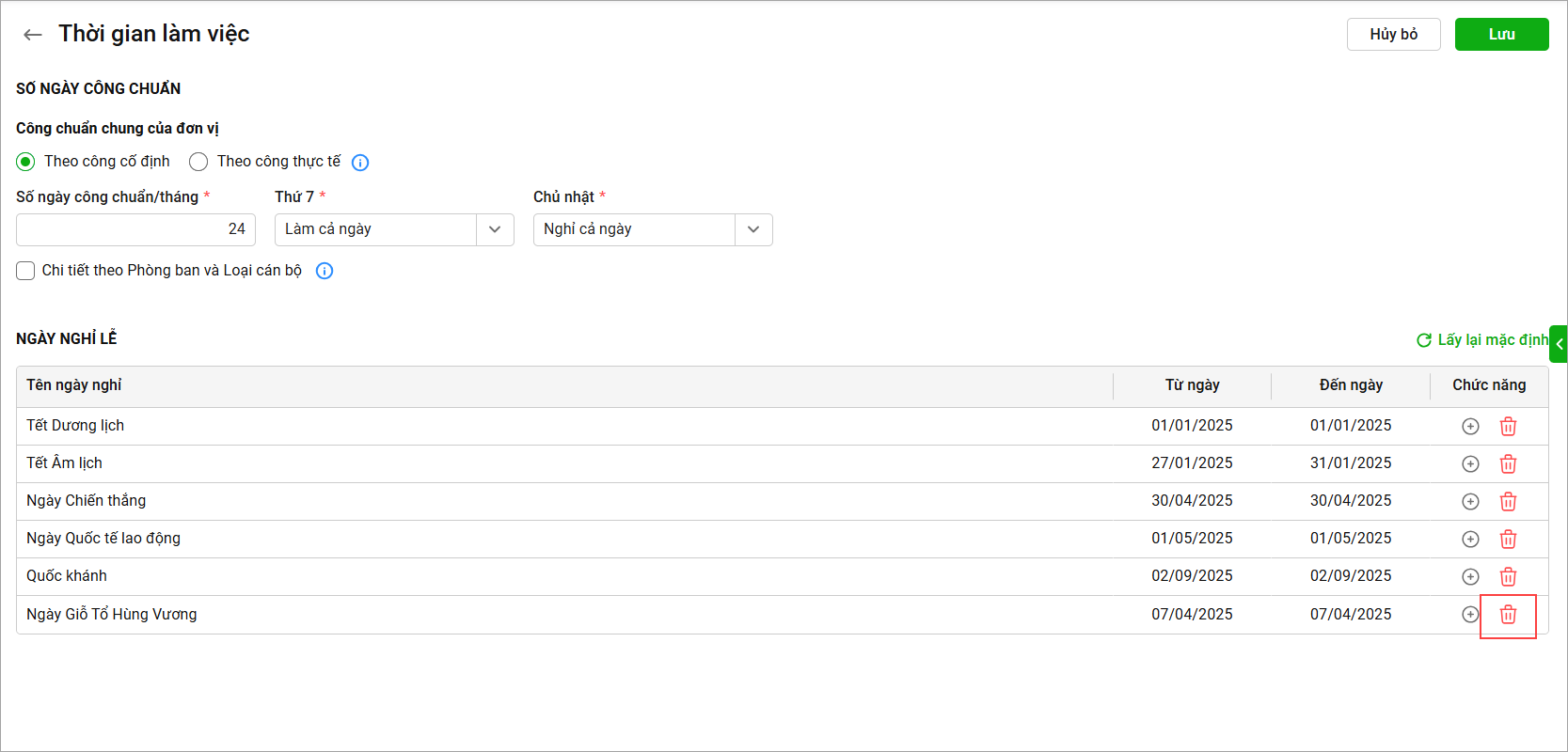The height and width of the screenshot is (752, 1568).
Task: Add a row after Tết Âm lịch
Action: [x=1470, y=463]
